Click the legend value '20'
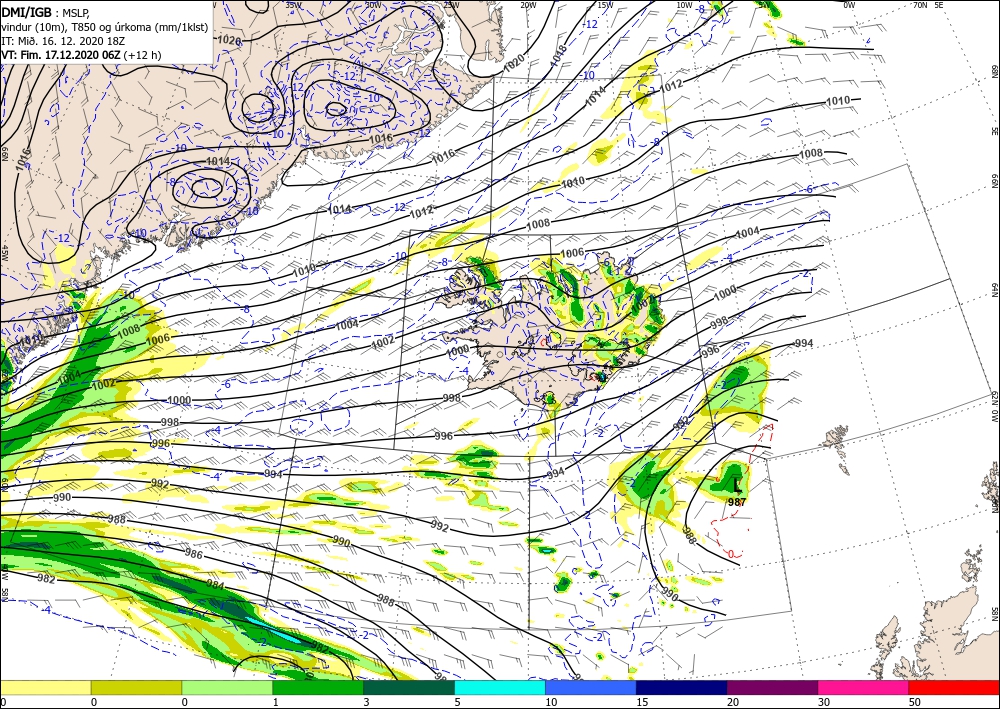 click(732, 702)
